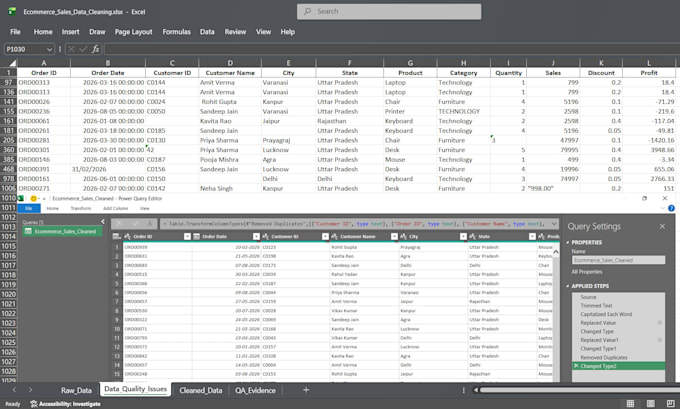Select column A header
680x409 pixels.
pos(43,63)
